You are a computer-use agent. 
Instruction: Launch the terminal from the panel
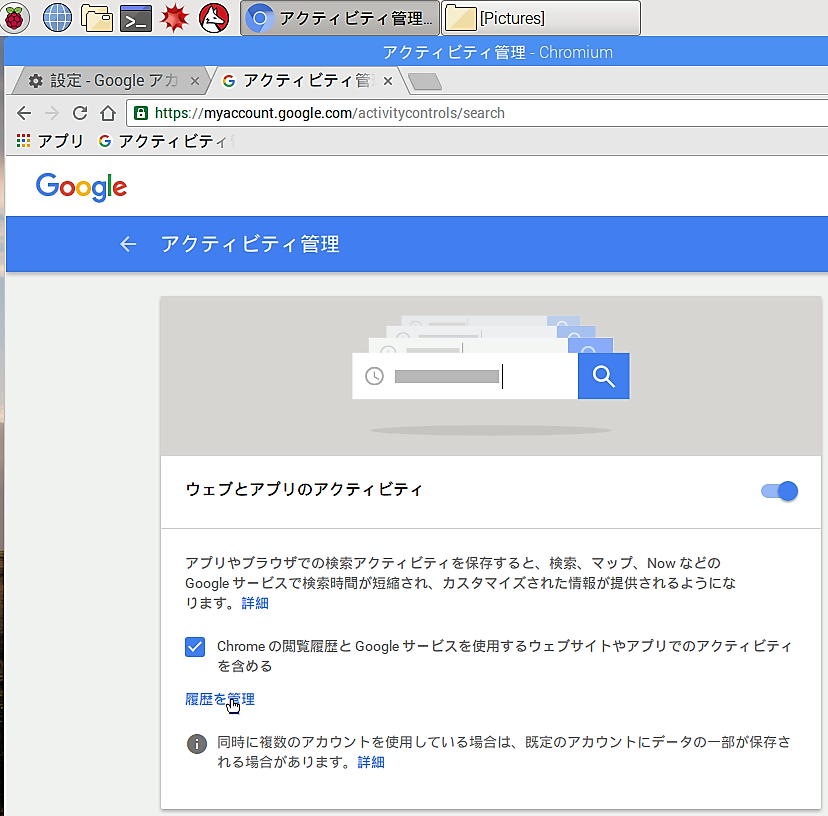coord(136,18)
